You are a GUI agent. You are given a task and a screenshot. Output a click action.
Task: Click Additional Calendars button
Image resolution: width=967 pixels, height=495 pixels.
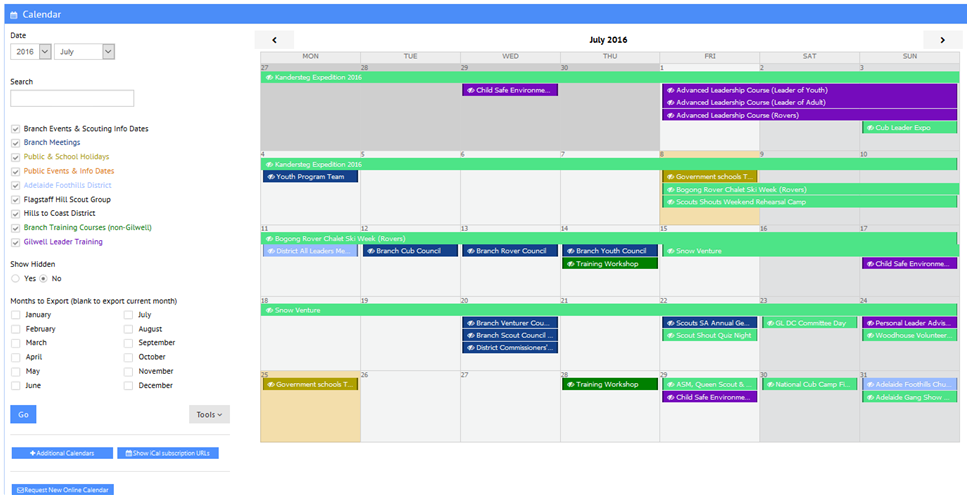pyautogui.click(x=62, y=453)
